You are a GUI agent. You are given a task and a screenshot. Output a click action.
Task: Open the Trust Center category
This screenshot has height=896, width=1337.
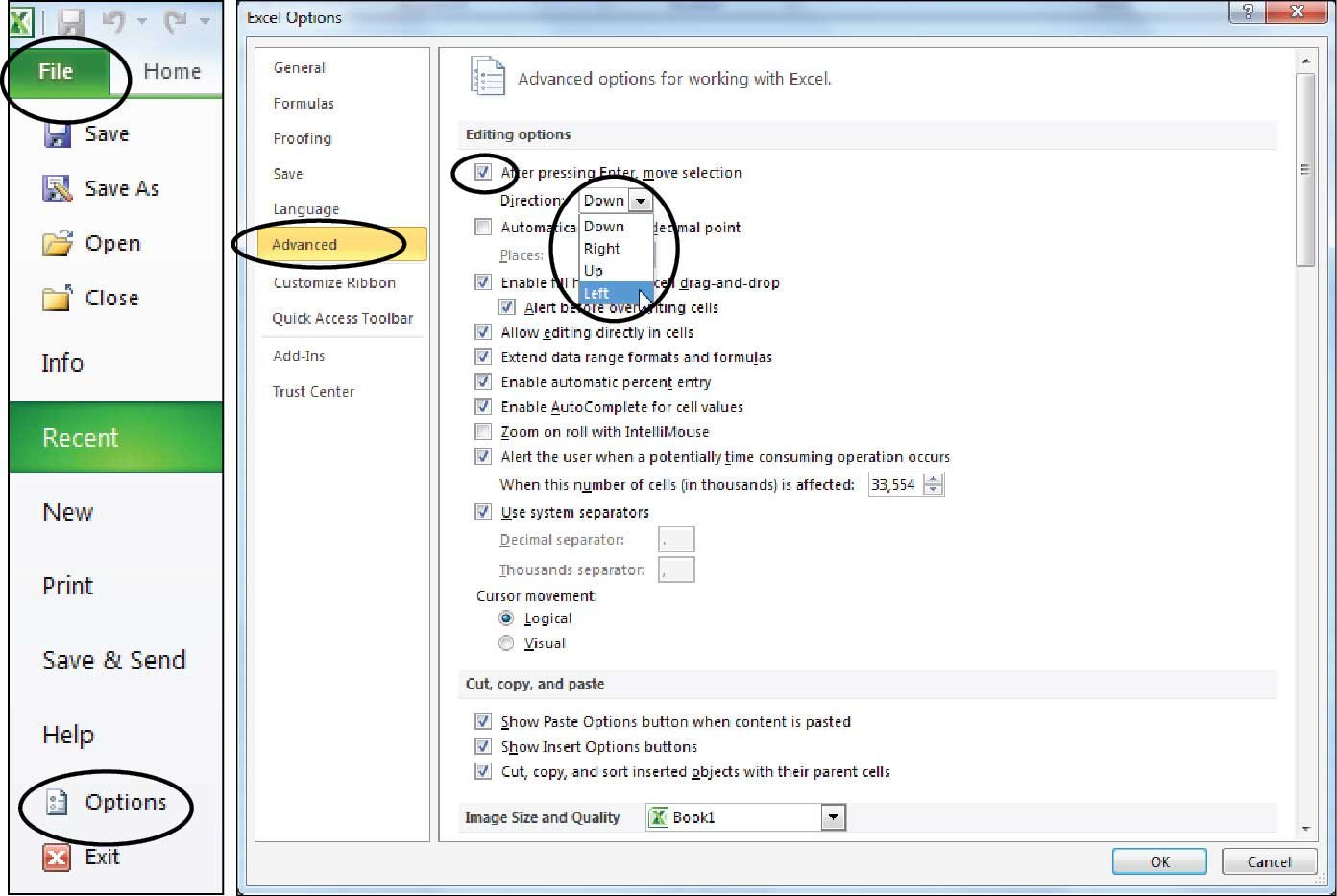pos(313,392)
